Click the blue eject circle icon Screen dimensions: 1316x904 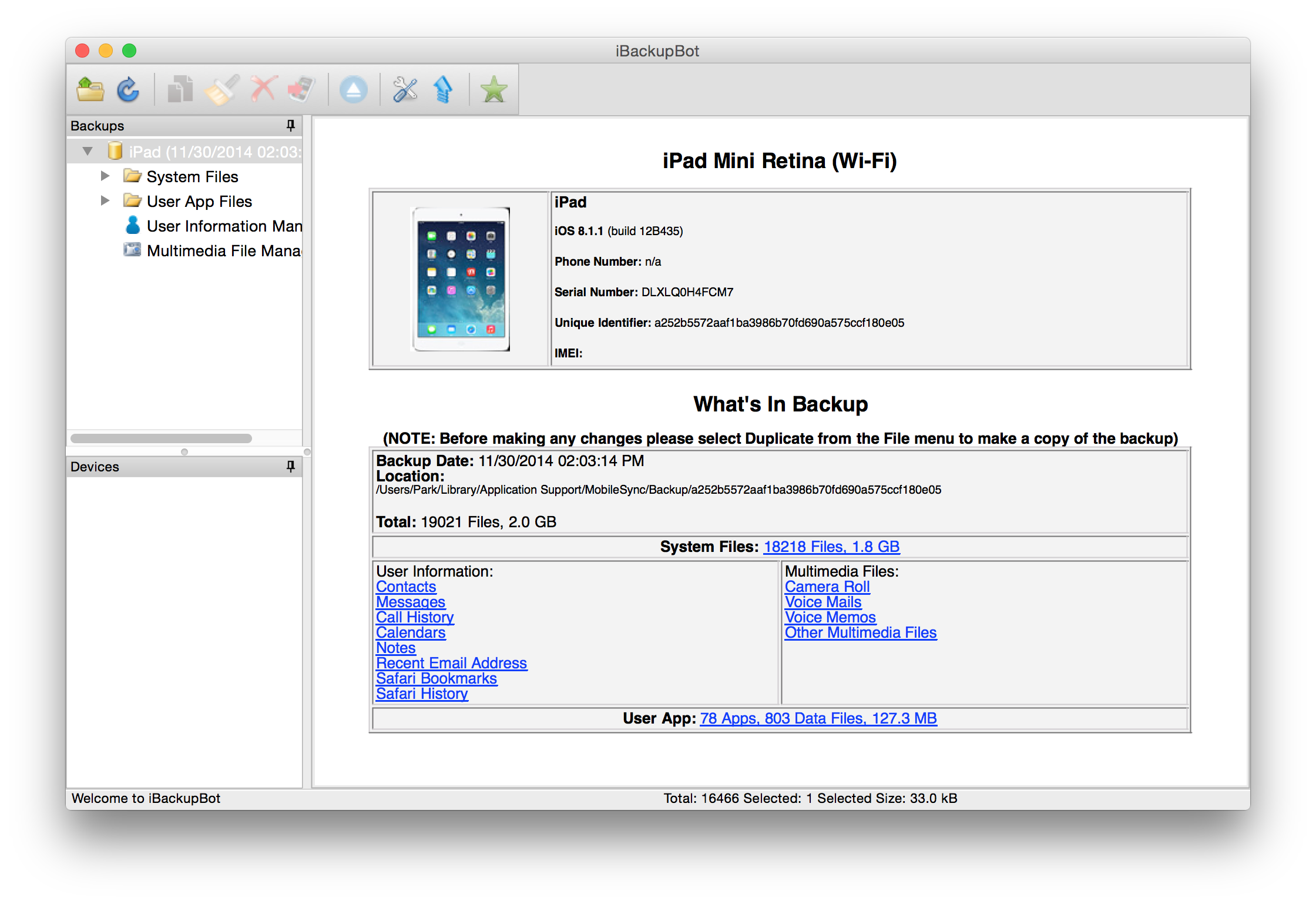353,90
